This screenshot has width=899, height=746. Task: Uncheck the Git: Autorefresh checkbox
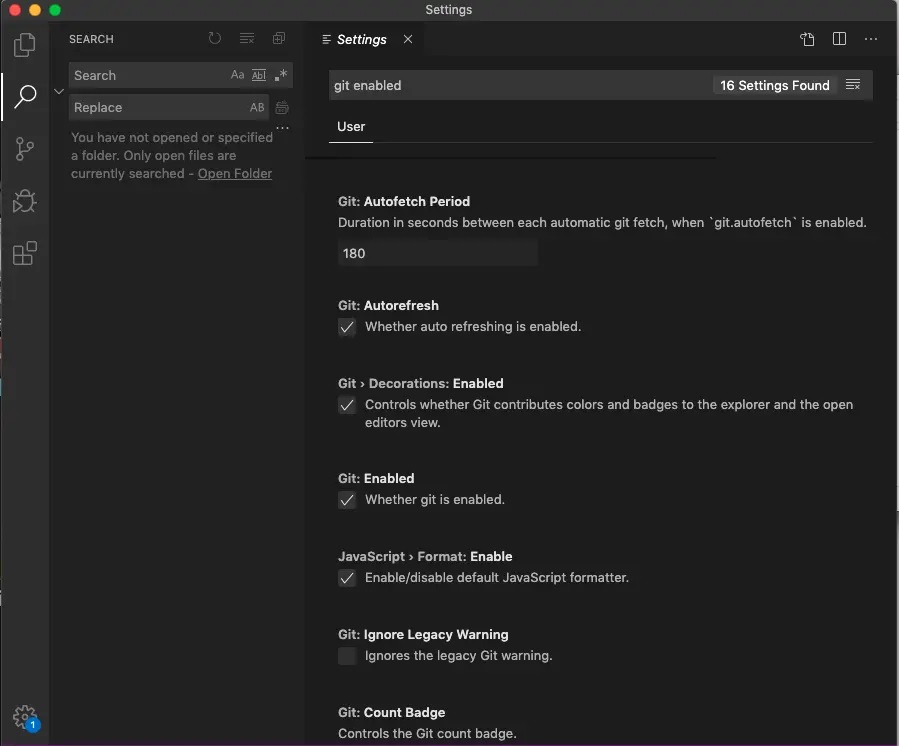347,327
